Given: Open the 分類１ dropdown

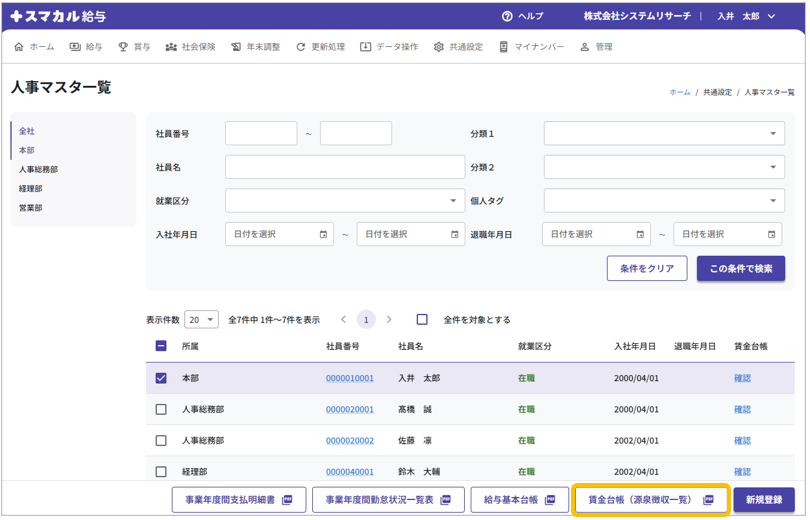Looking at the screenshot, I should pyautogui.click(x=664, y=134).
